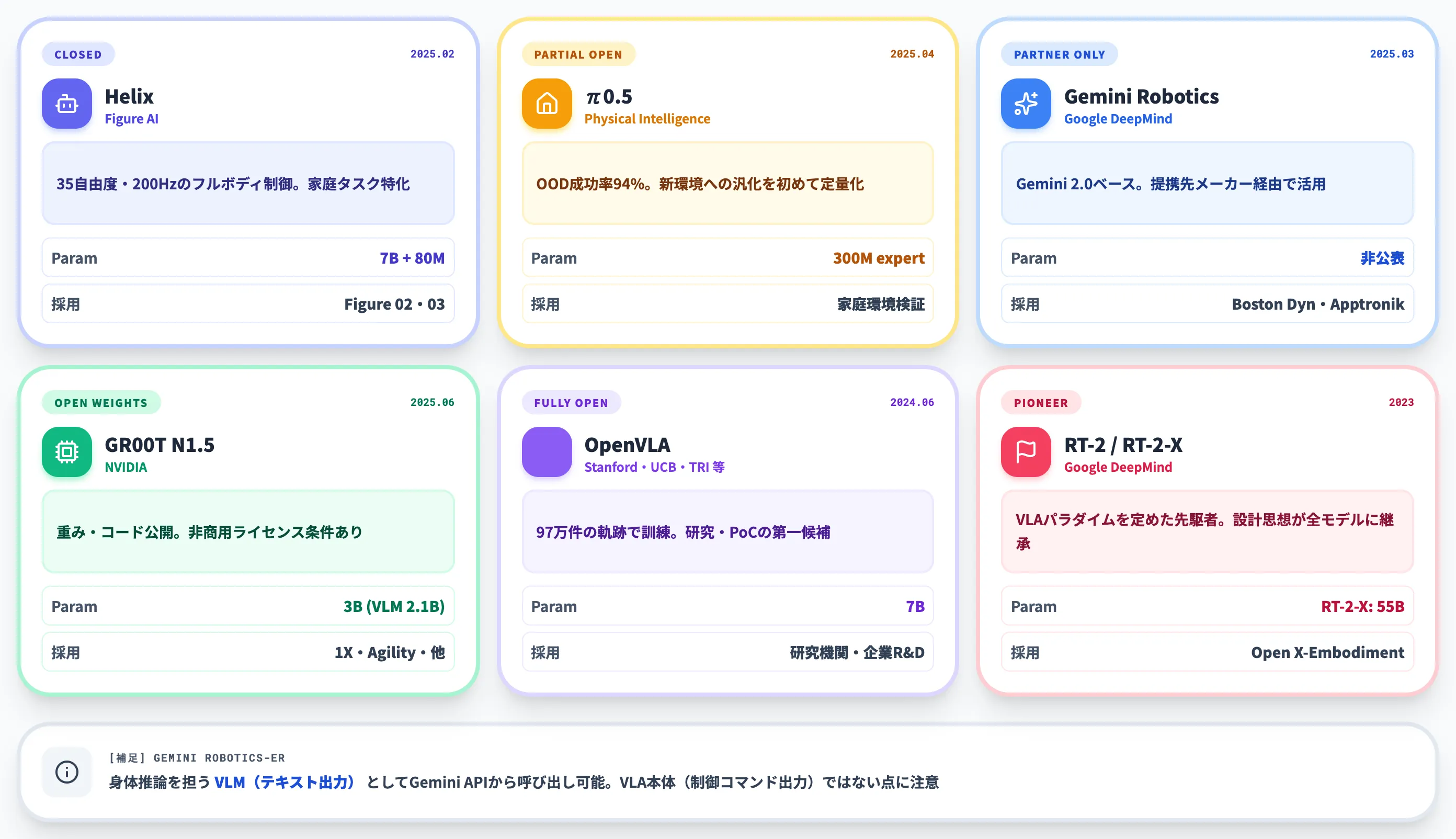Click the OpenVLA purple square icon
Viewport: 1456px width, 839px height.
547,452
